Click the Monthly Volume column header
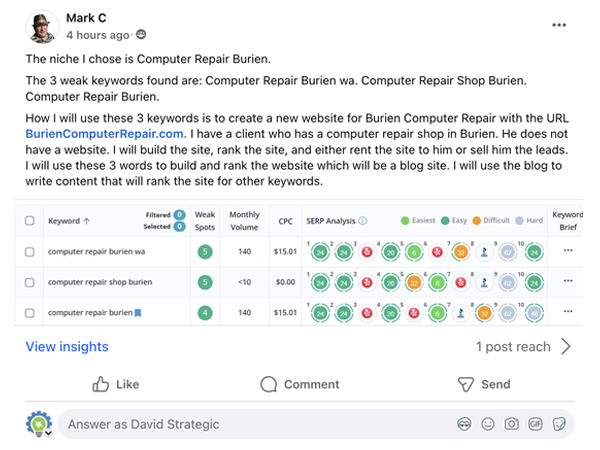Viewport: 600px width, 450px height. pyautogui.click(x=244, y=221)
